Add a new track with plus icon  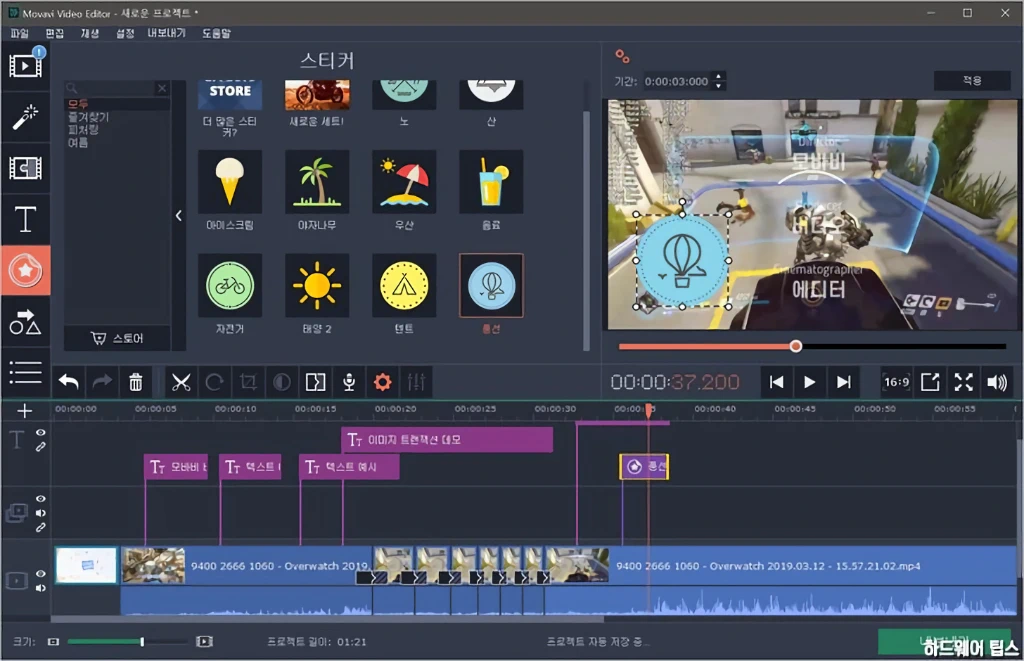25,411
